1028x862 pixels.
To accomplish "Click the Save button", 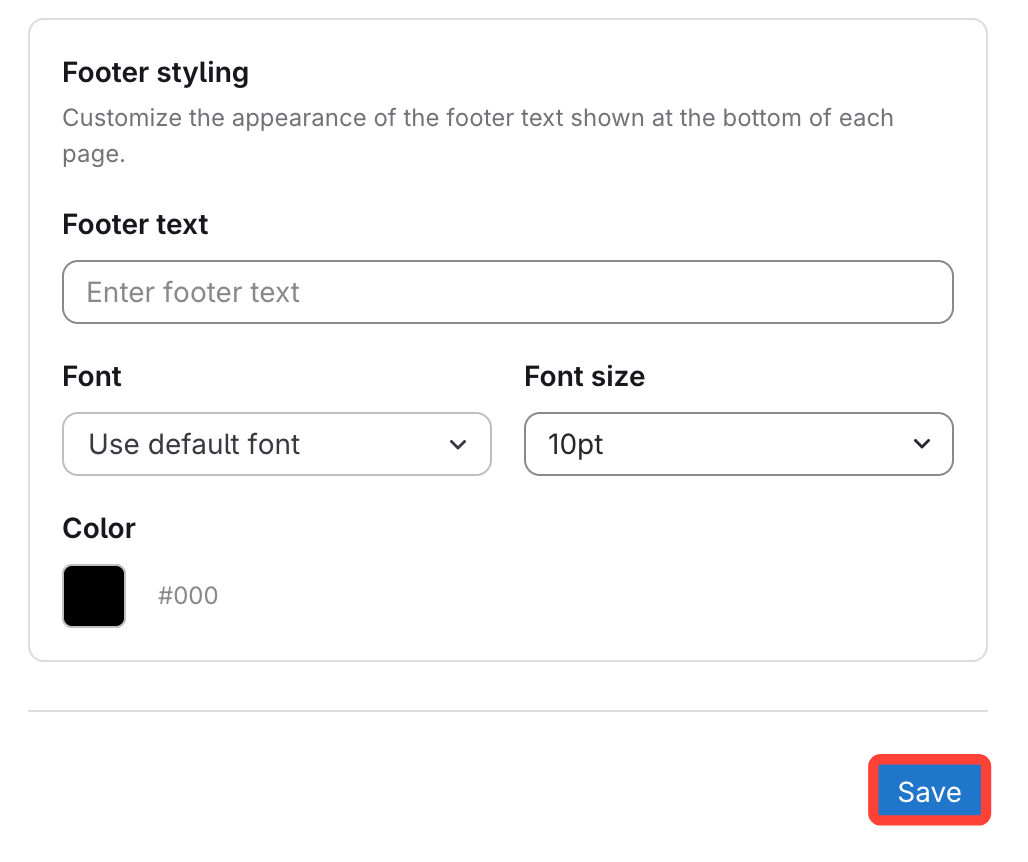I will [929, 791].
